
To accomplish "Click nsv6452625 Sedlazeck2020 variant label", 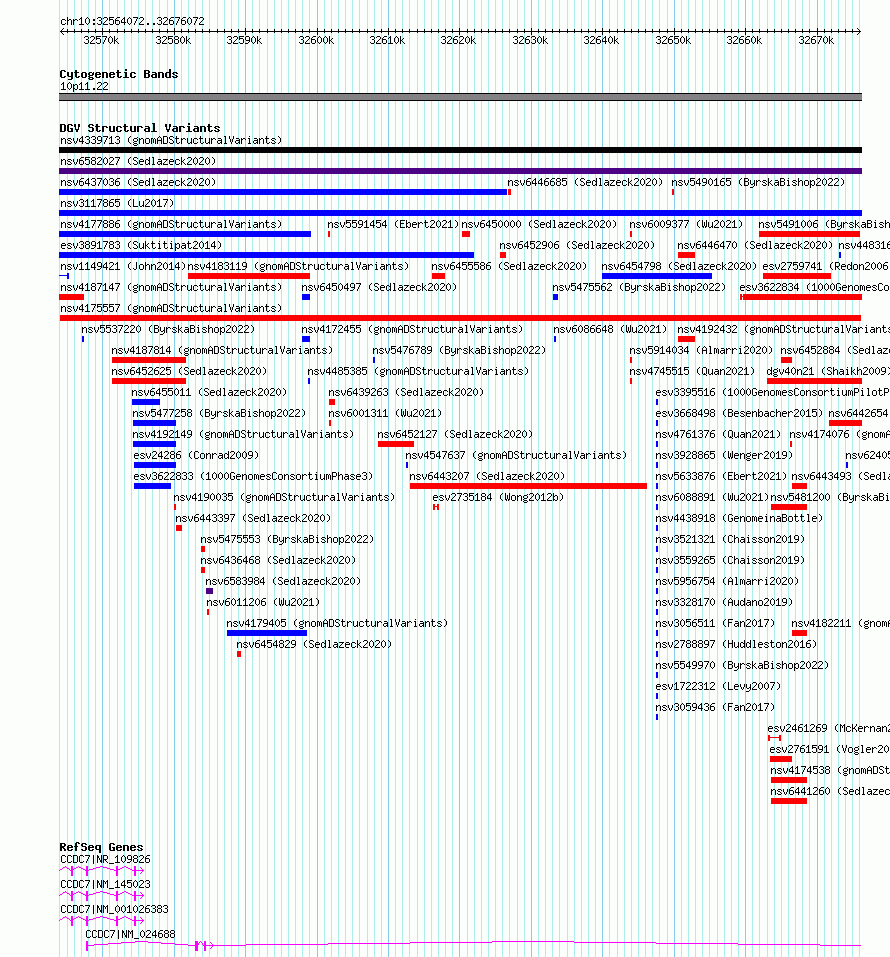I will [x=189, y=371].
